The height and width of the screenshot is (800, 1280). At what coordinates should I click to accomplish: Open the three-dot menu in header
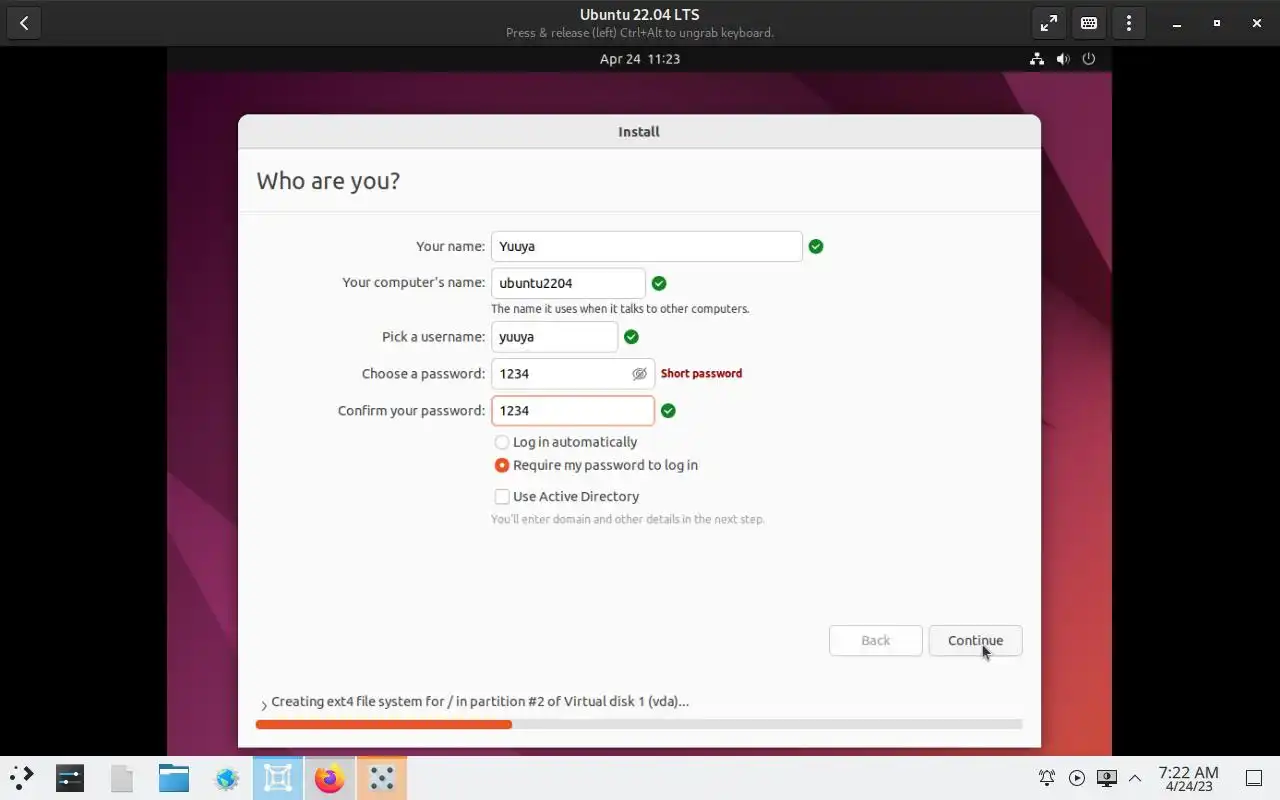pyautogui.click(x=1129, y=23)
